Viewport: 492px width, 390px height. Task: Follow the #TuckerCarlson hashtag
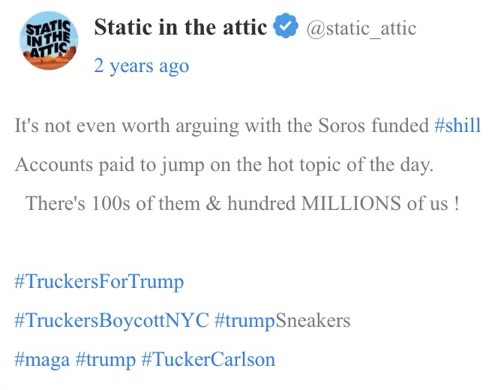[208, 359]
